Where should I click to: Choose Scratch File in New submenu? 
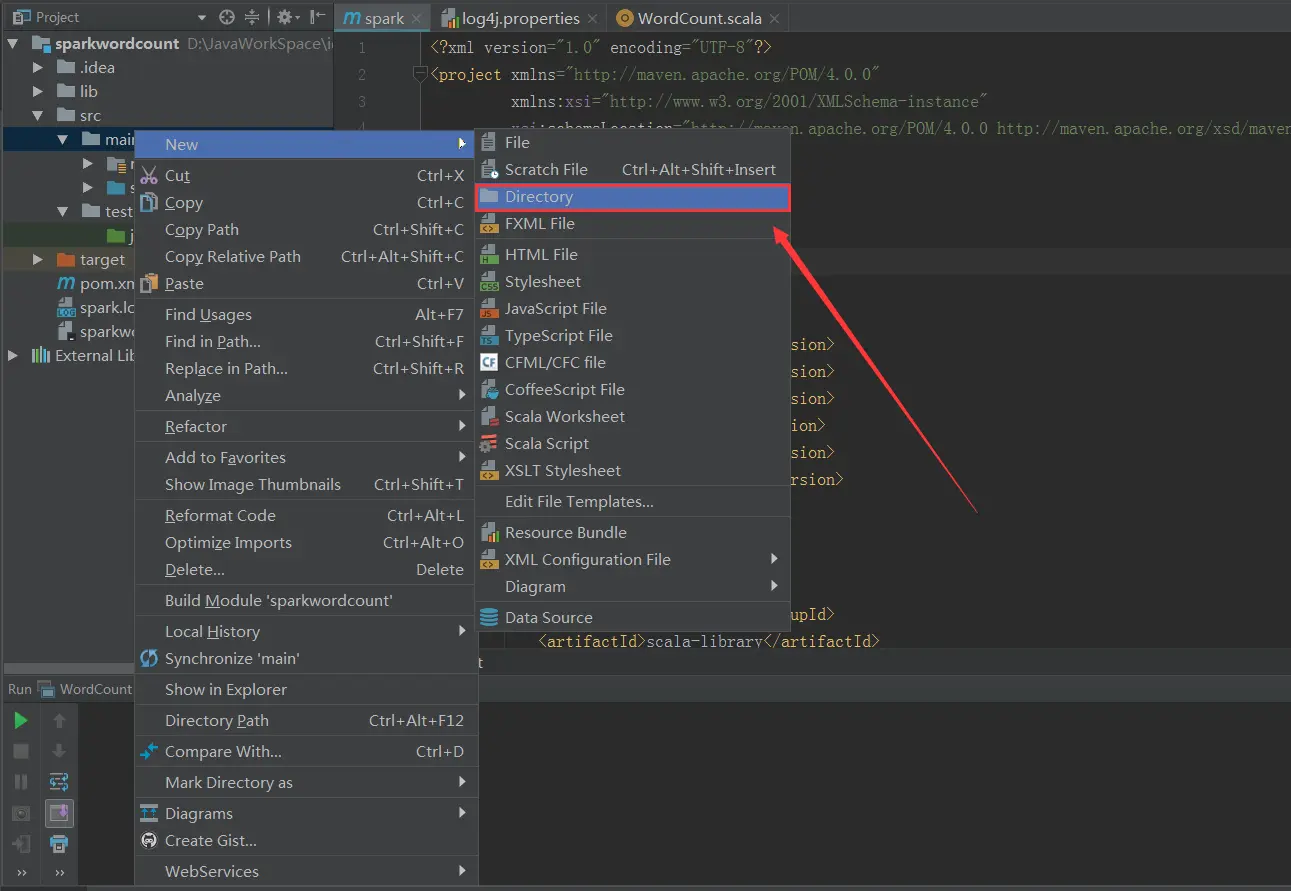pos(633,169)
